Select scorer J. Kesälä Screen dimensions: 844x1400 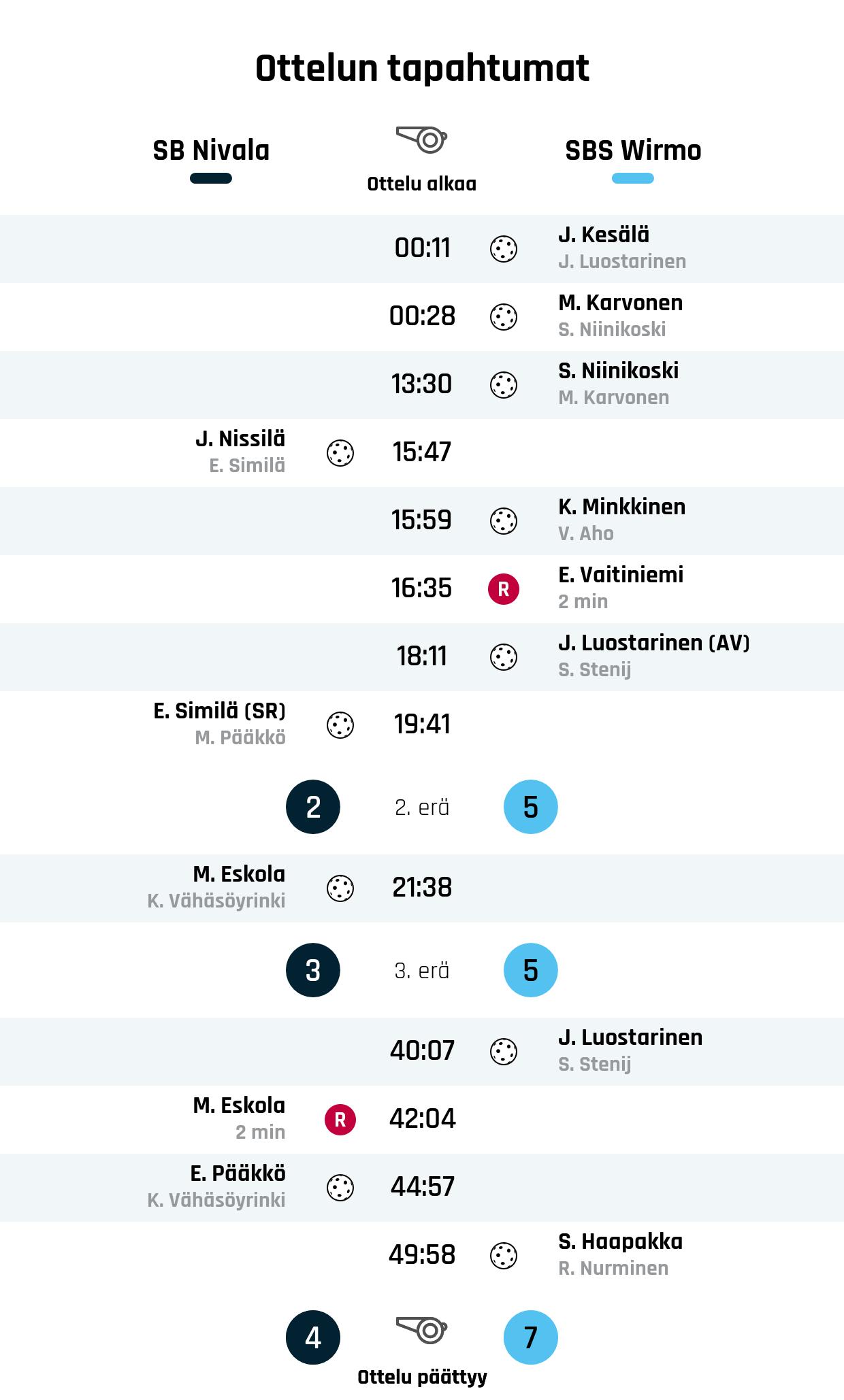(x=604, y=235)
